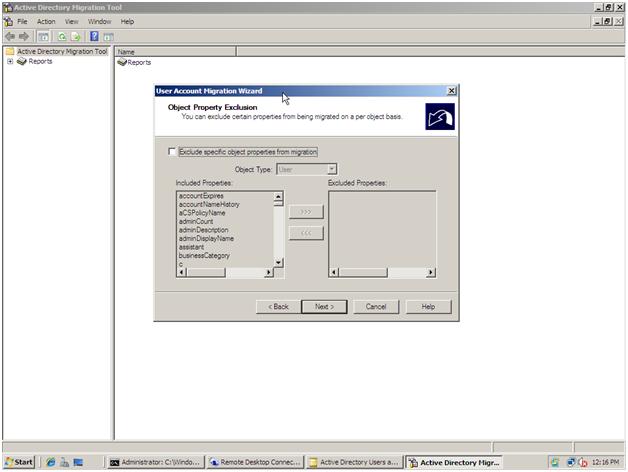Open the Action menu

pyautogui.click(x=46, y=22)
